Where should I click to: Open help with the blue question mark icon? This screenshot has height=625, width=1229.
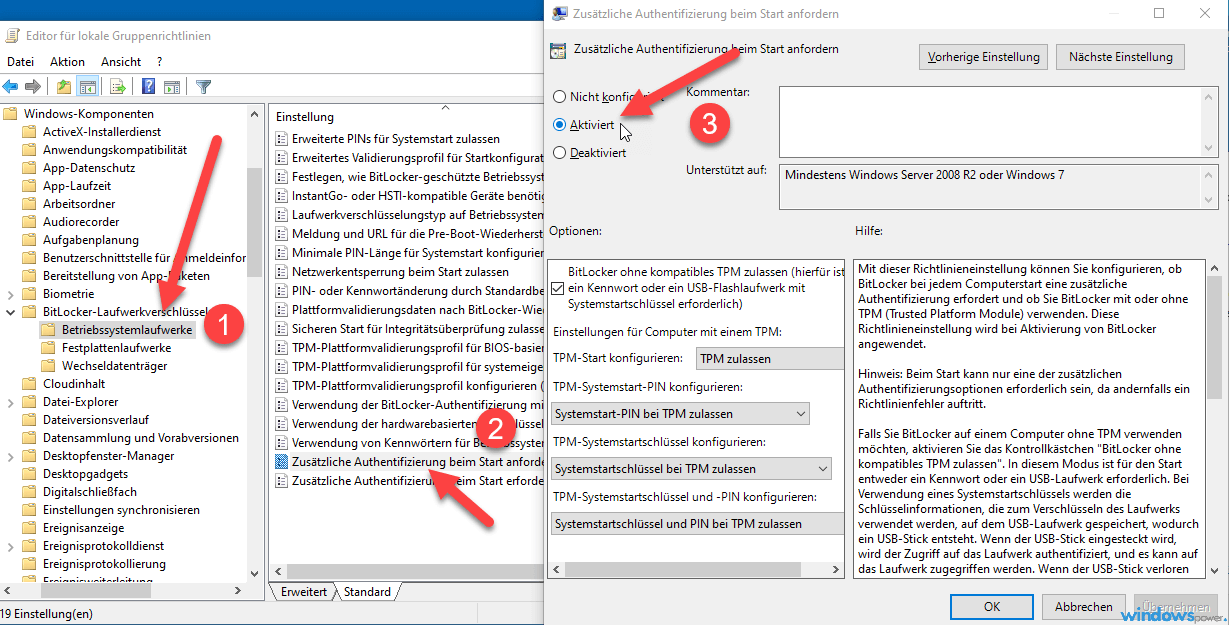click(148, 87)
